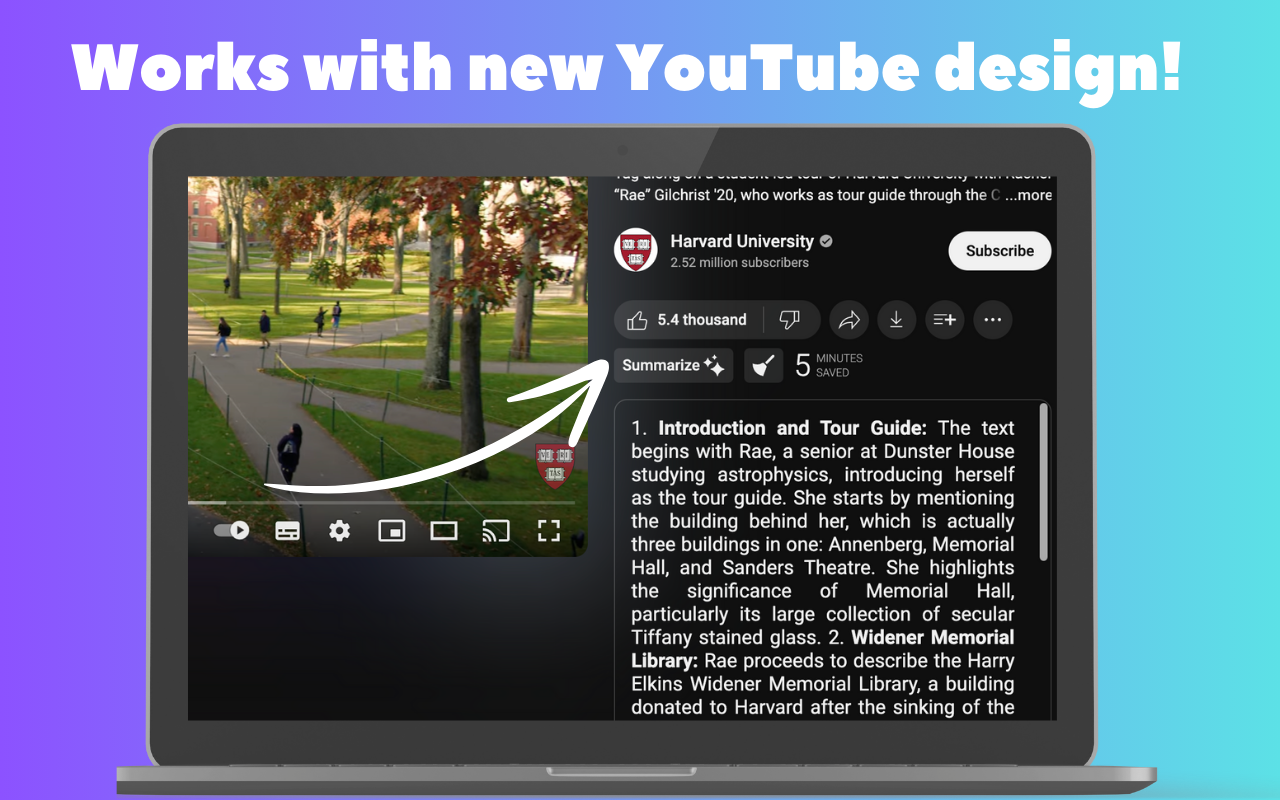
Task: Expand description with ...more
Action: point(1029,196)
